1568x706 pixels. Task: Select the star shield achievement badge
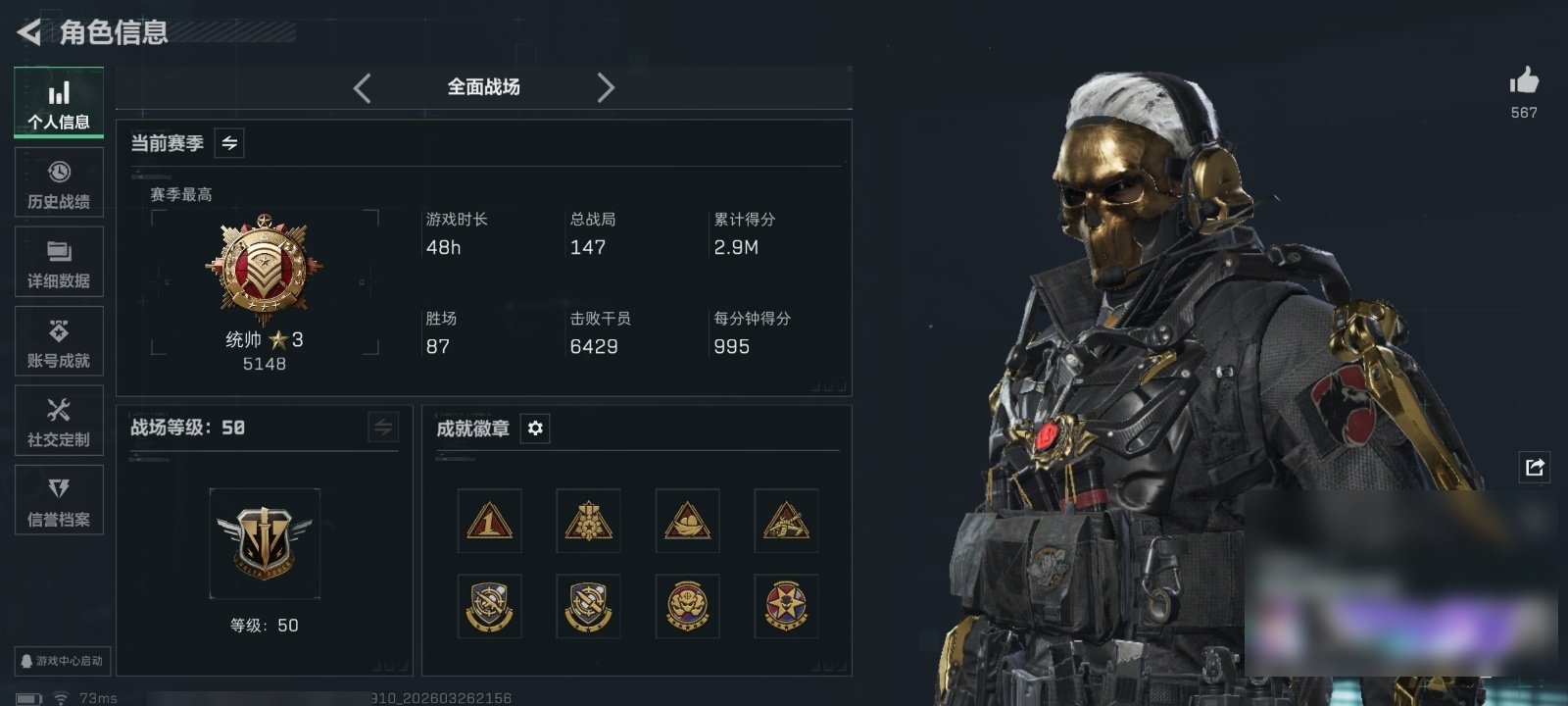click(786, 606)
